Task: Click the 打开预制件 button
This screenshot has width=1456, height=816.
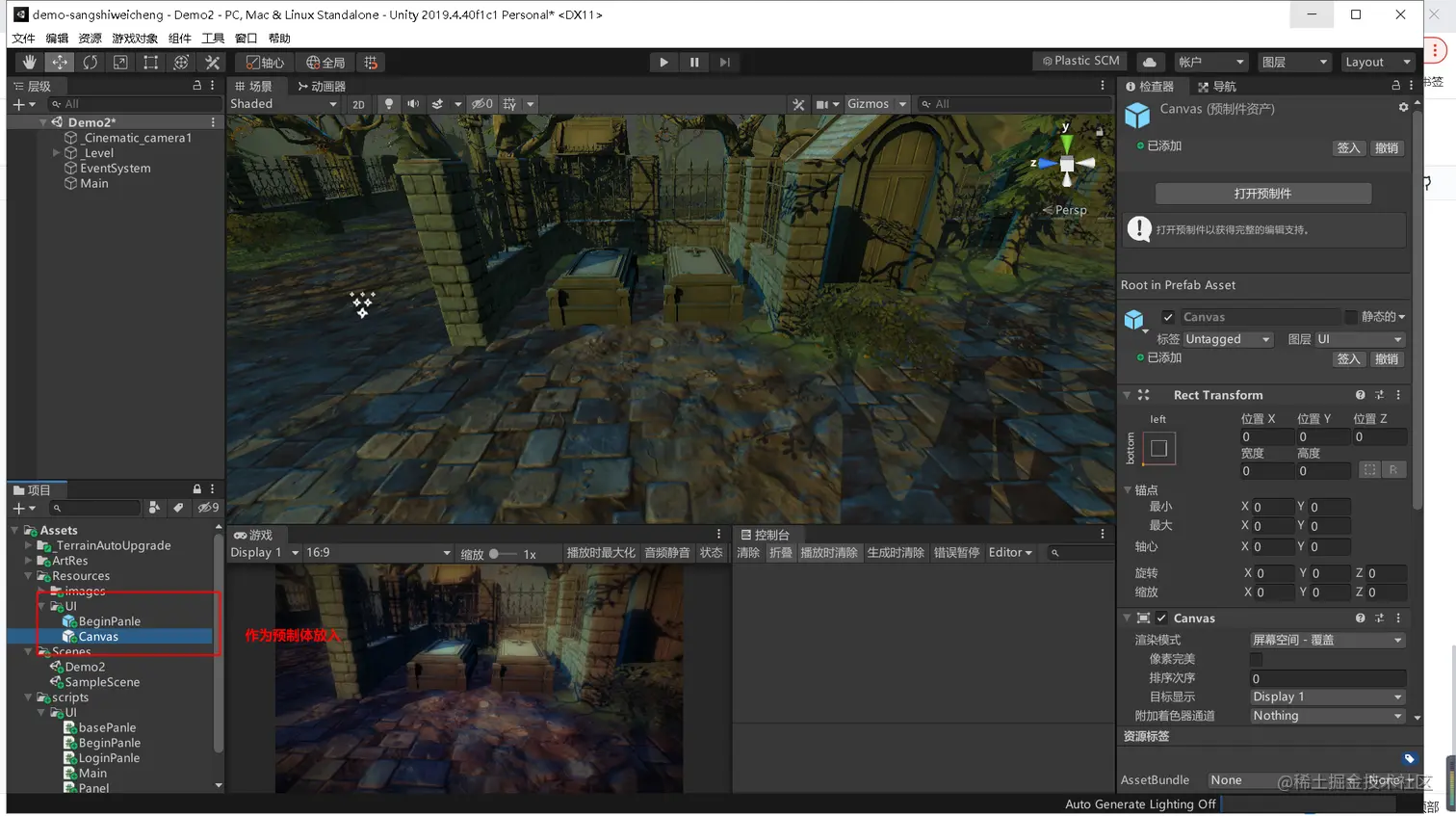Action: 1262,194
